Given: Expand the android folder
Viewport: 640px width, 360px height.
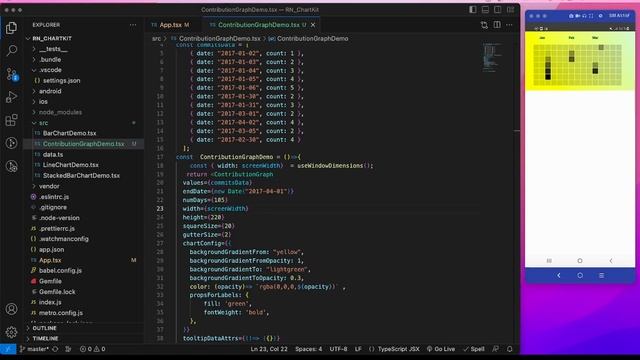Looking at the screenshot, I should click(50, 91).
